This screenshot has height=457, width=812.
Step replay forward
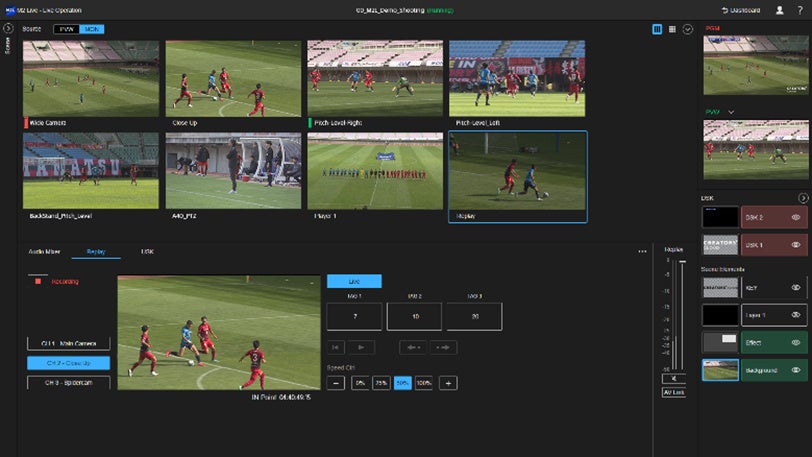pyautogui.click(x=443, y=347)
